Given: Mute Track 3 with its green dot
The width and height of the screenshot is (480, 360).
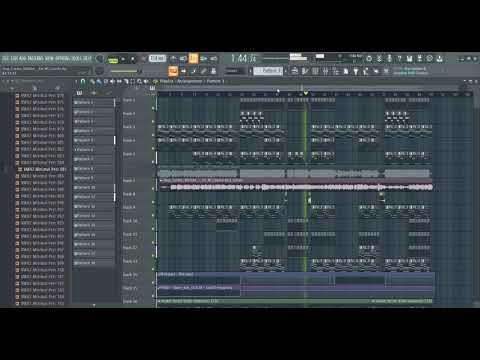Looking at the screenshot, I should pos(153,135).
